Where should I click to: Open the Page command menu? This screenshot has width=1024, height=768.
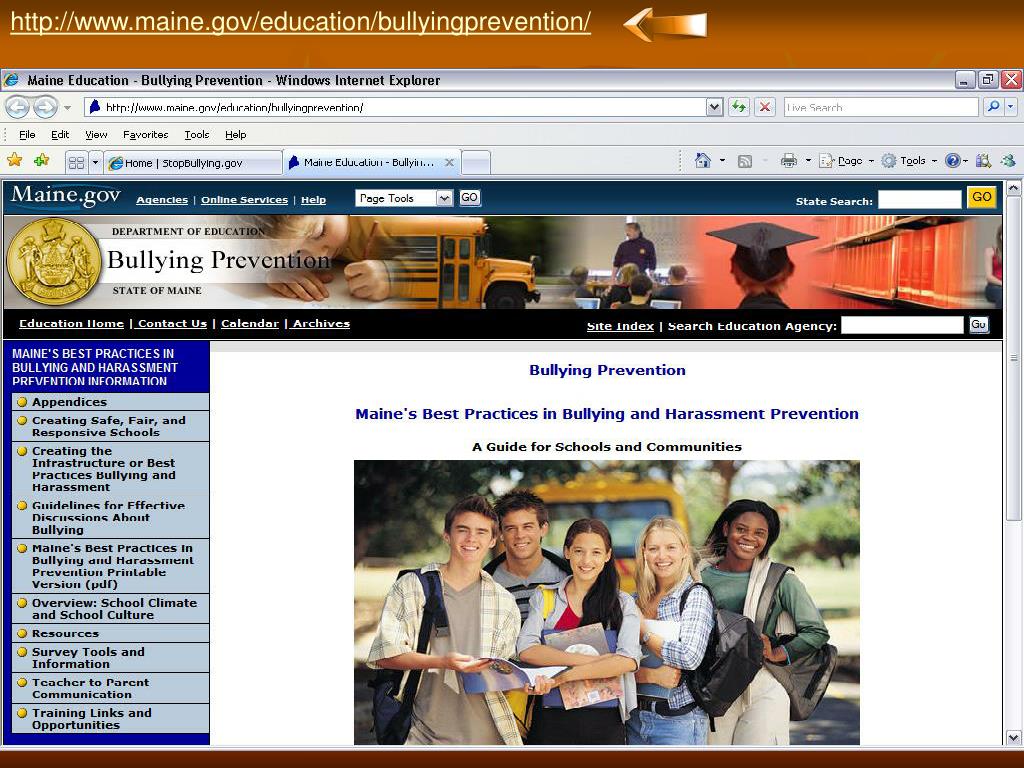click(x=846, y=161)
